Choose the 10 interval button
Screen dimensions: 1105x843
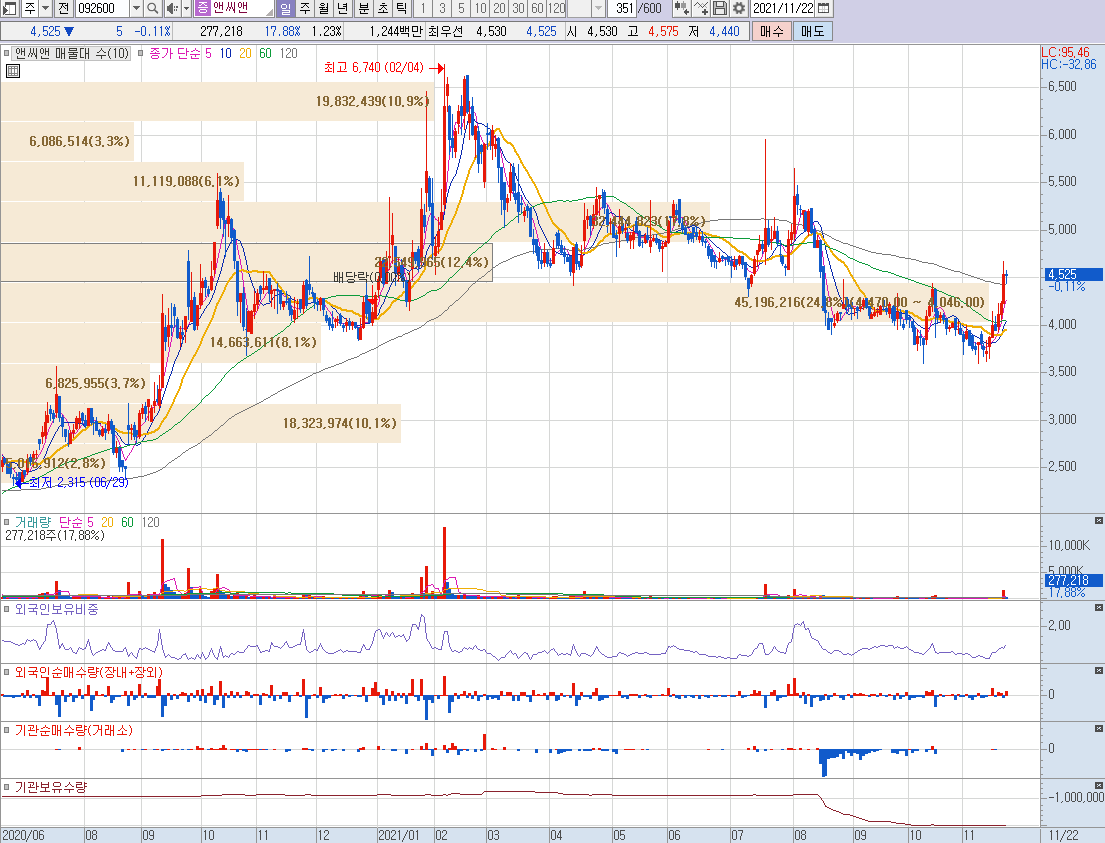pyautogui.click(x=480, y=8)
